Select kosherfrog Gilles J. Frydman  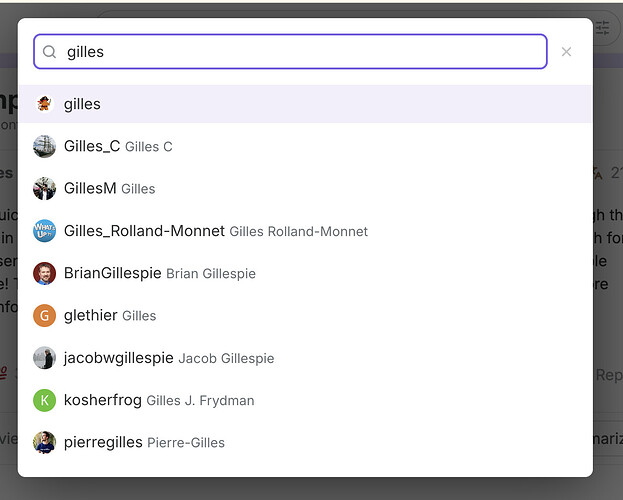coord(305,400)
